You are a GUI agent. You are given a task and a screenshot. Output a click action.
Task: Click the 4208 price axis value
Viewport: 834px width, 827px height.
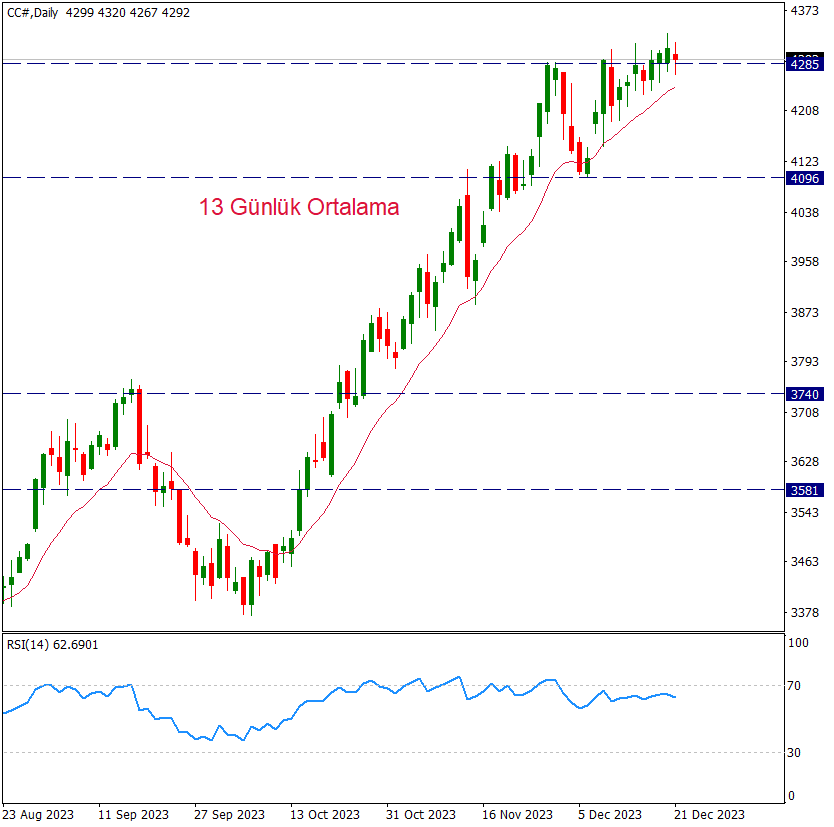[x=805, y=111]
